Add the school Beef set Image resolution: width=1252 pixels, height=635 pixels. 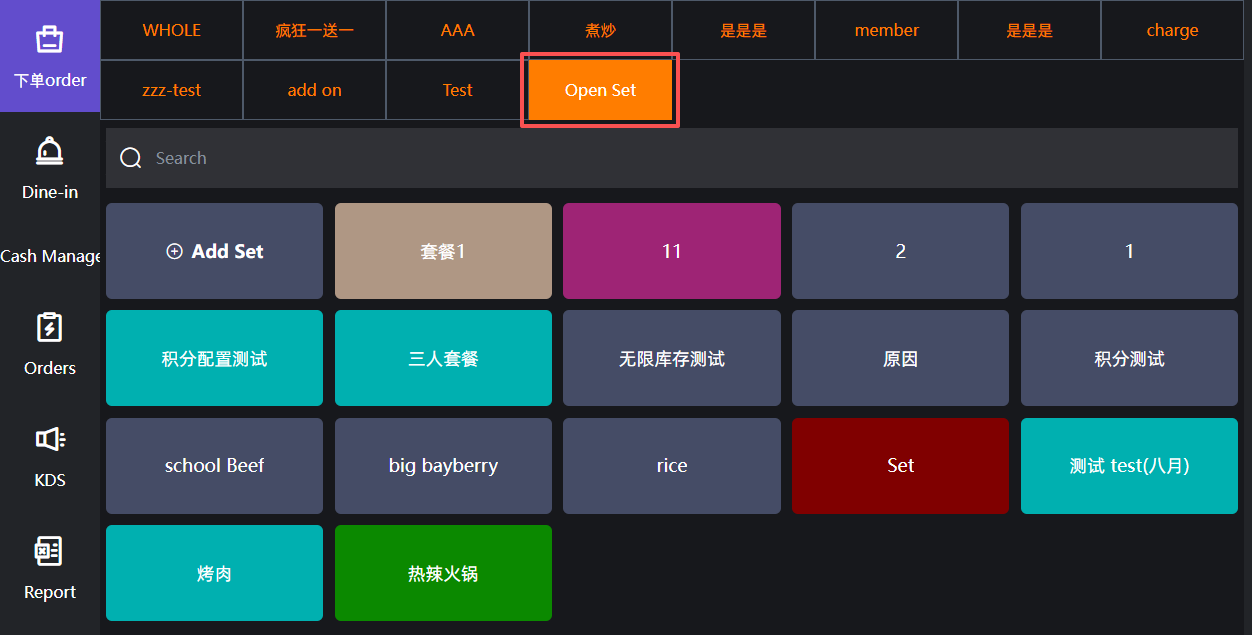pos(214,466)
